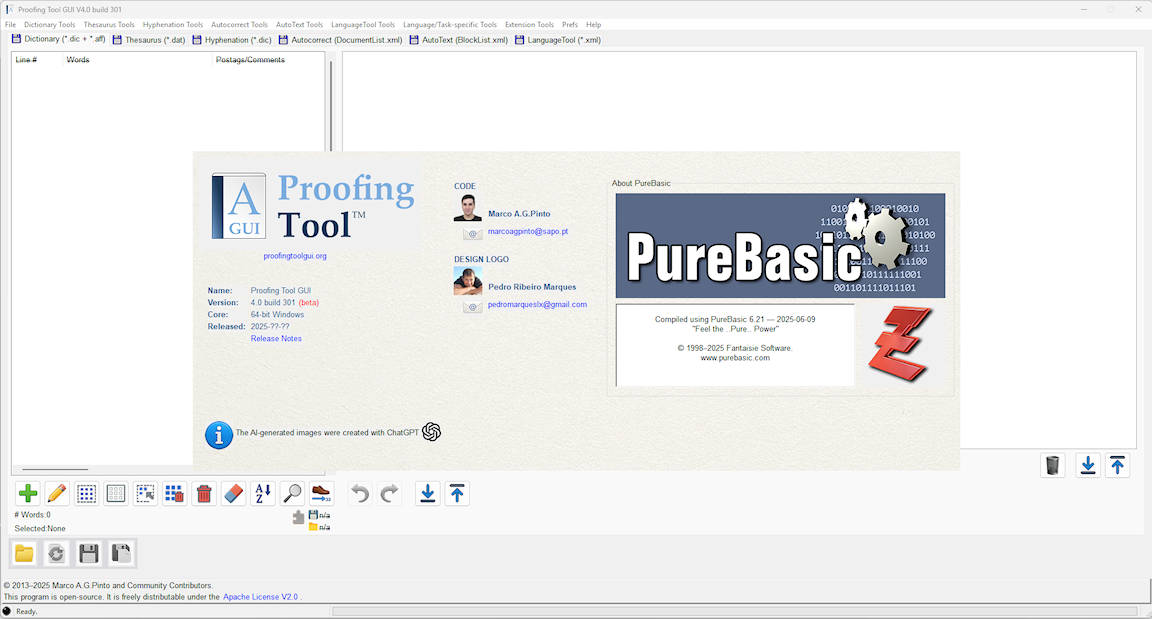Open the Autocorrect Tools menu
1152x619 pixels.
tap(240, 24)
